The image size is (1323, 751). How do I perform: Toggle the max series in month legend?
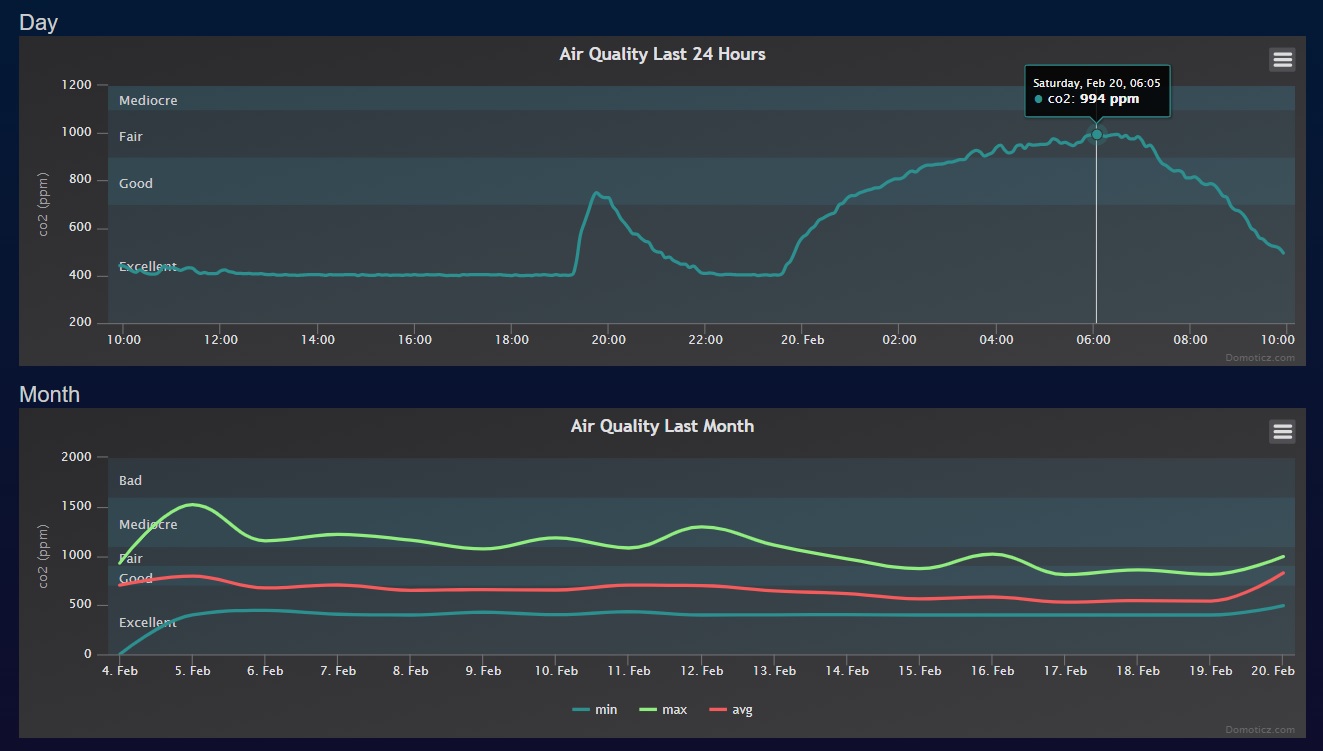coord(663,710)
